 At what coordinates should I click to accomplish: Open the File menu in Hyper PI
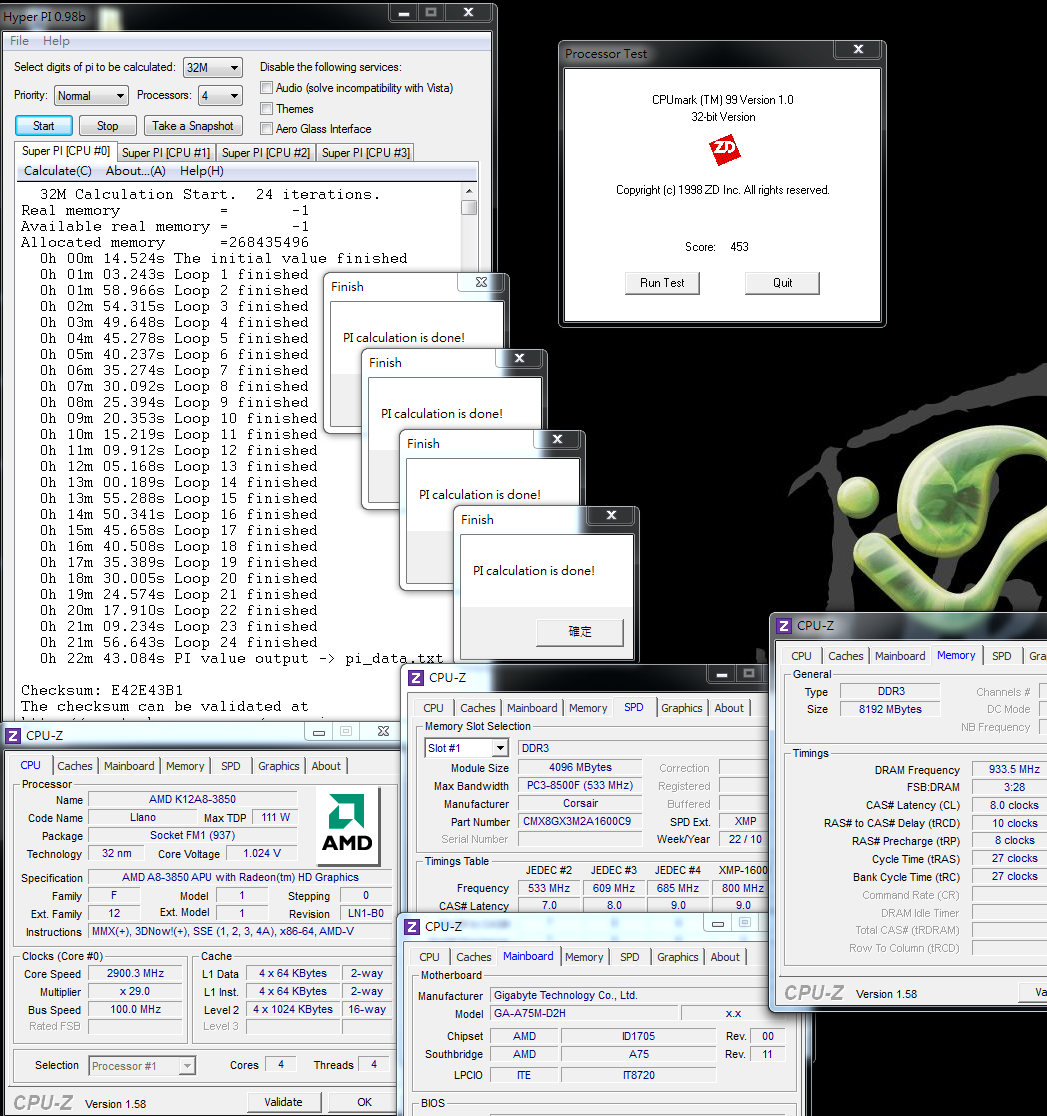(x=19, y=41)
